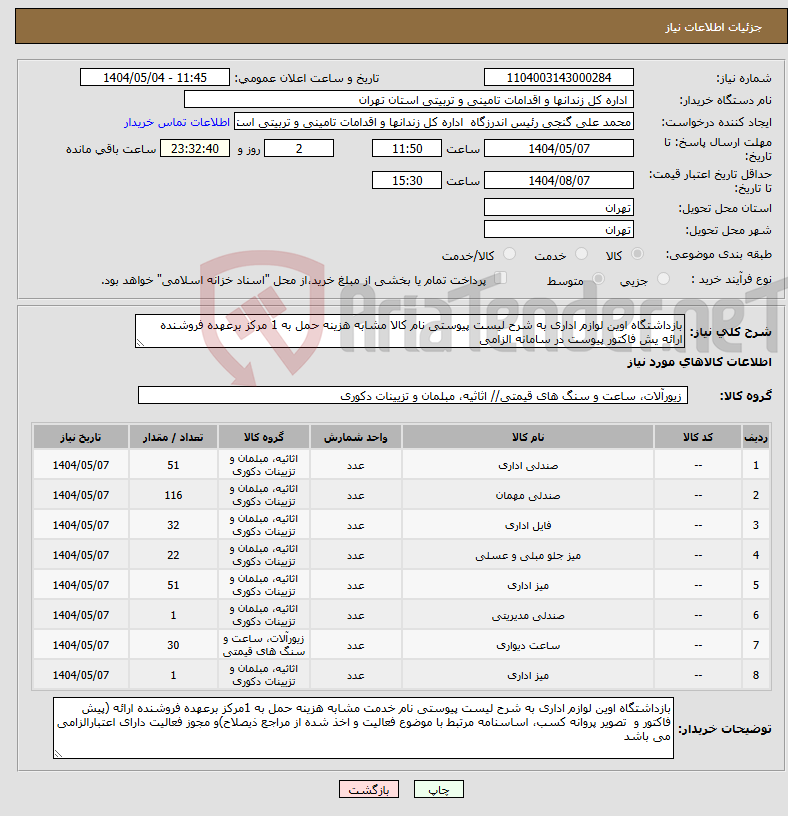Select the کالا/خدمت radio button
Image resolution: width=788 pixels, height=816 pixels.
tap(509, 254)
